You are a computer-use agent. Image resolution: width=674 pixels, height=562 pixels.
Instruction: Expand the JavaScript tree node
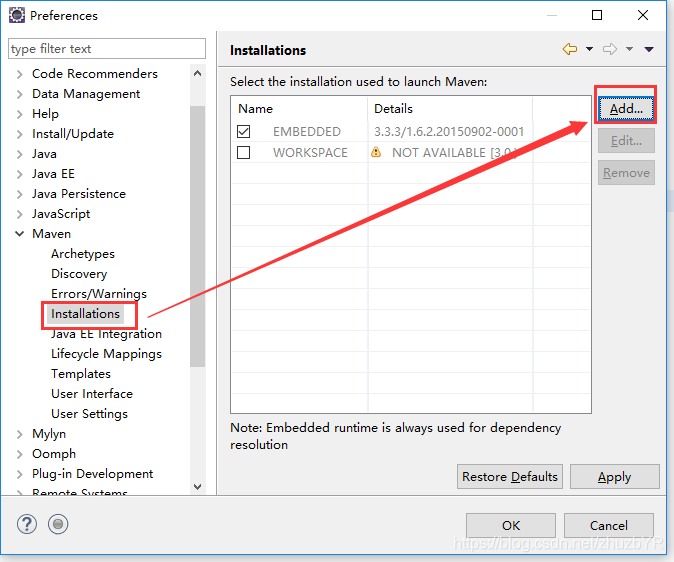coord(19,214)
